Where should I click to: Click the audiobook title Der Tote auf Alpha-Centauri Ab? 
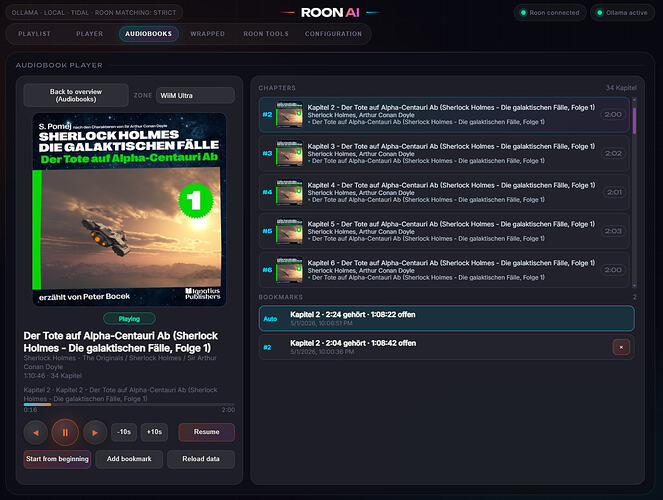click(x=121, y=342)
